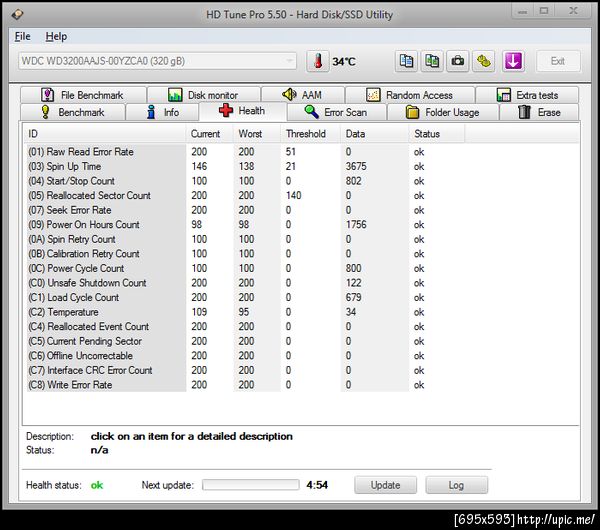Select the Unsafe Shutdown Count row

(245, 283)
